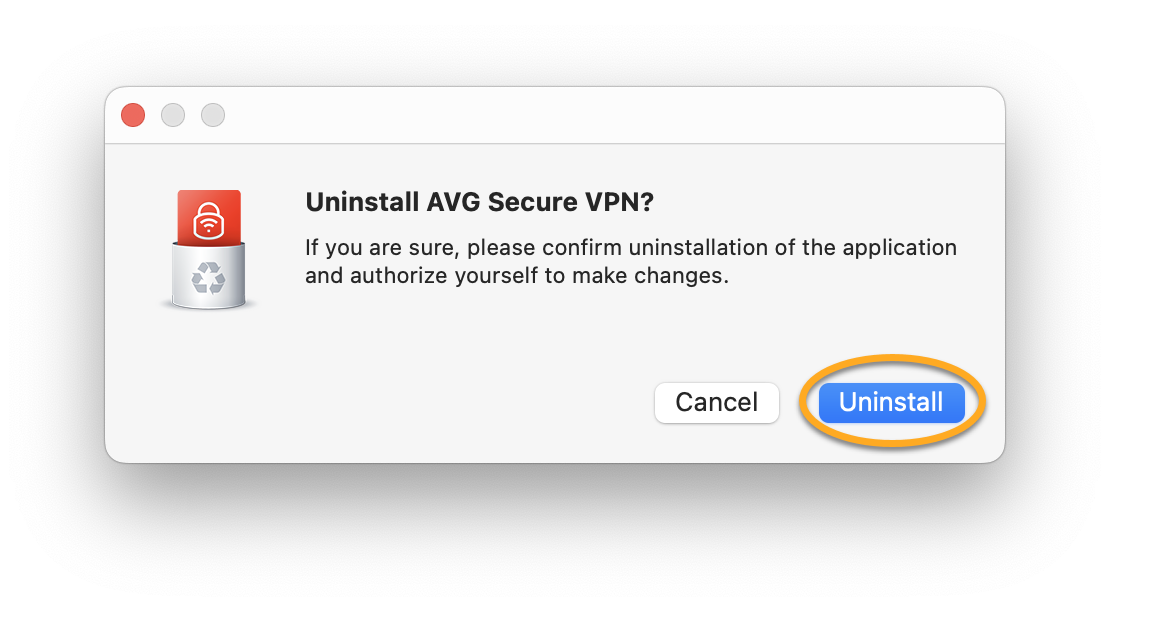Click the "authorize yourself to make changes" line
The height and width of the screenshot is (621, 1167).
point(515,275)
